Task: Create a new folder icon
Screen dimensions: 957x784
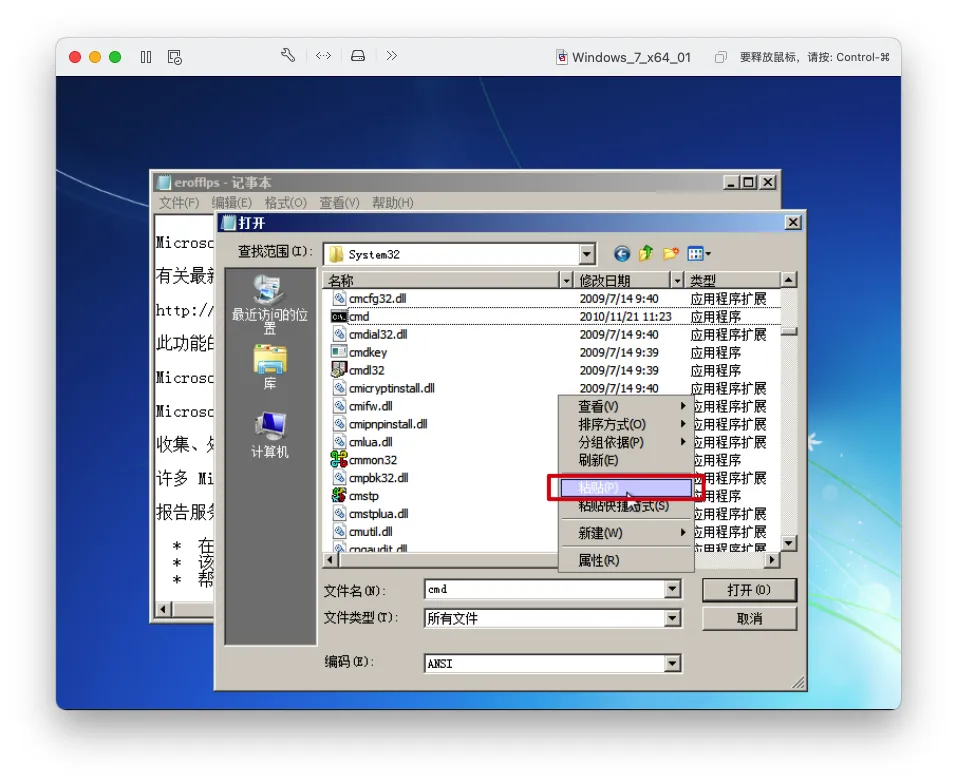Action: (671, 253)
